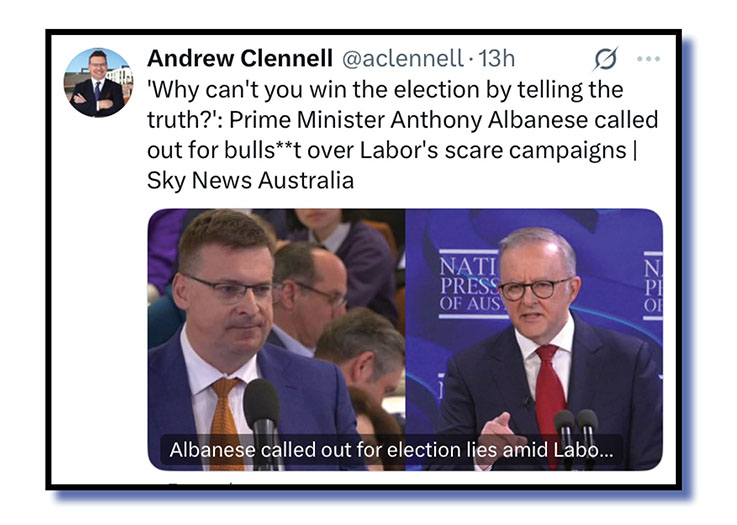Screen dimensions: 737x525
Task: Click 'Sky News Australia' in the tweet text
Action: [x=251, y=180]
